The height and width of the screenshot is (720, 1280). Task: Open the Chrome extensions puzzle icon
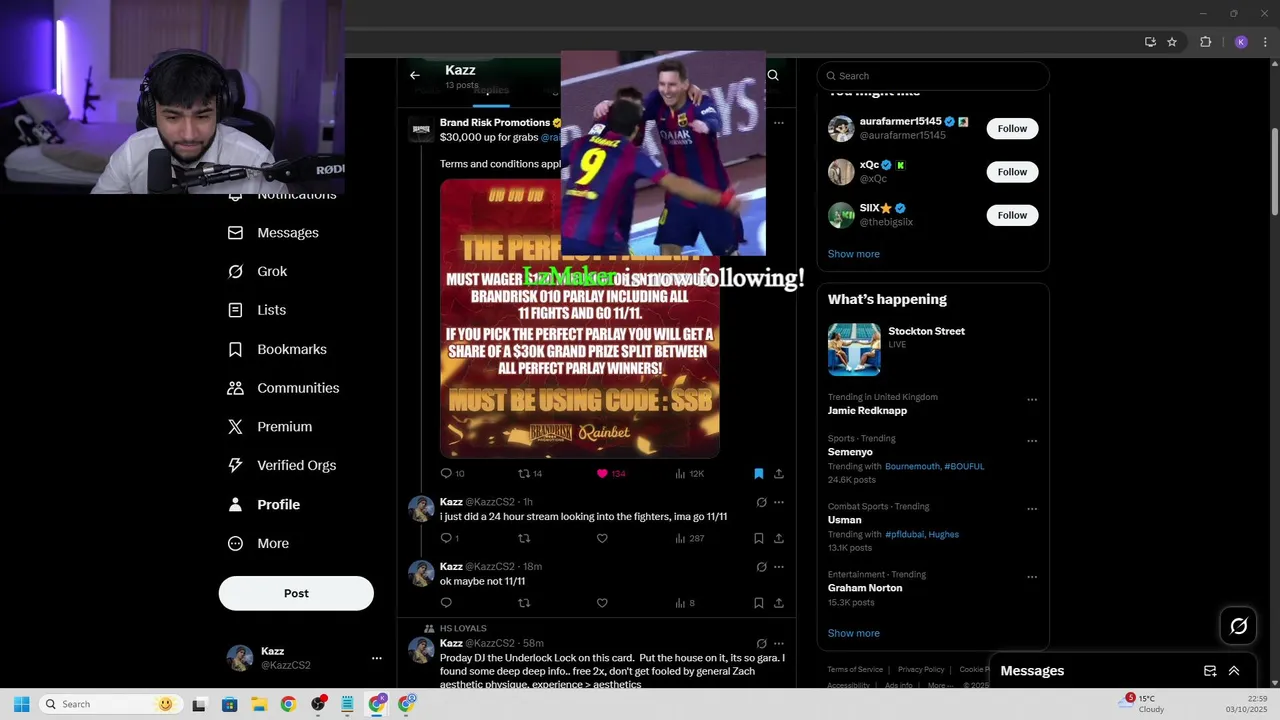[x=1205, y=42]
